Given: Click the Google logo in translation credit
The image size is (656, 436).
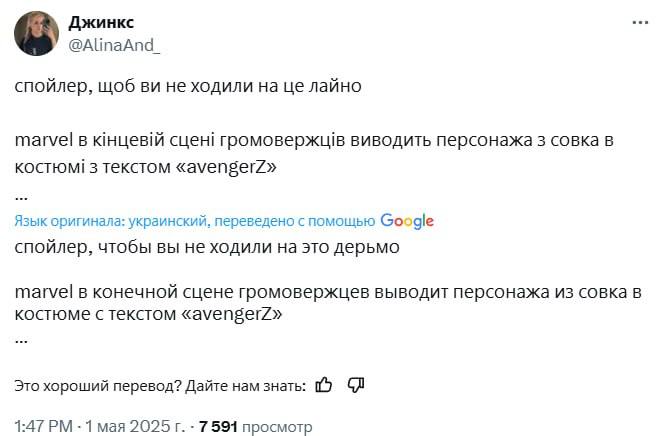Looking at the screenshot, I should [406, 221].
